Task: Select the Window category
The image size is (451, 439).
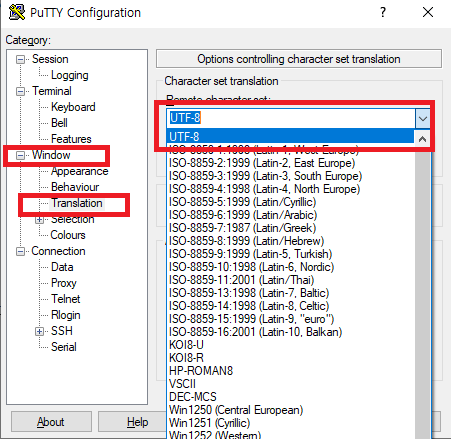Action: (51, 155)
